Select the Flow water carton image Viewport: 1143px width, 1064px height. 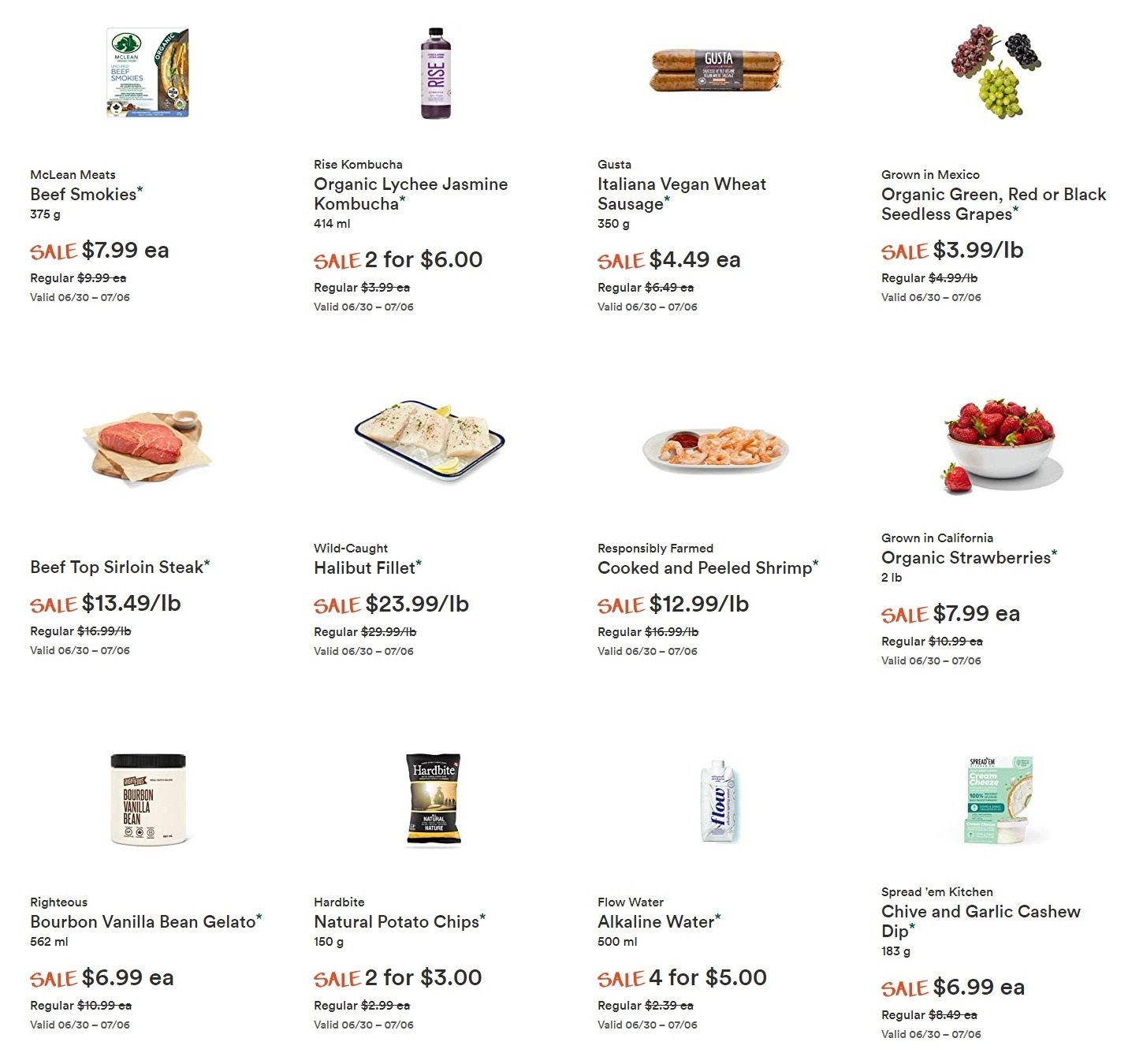[x=717, y=801]
